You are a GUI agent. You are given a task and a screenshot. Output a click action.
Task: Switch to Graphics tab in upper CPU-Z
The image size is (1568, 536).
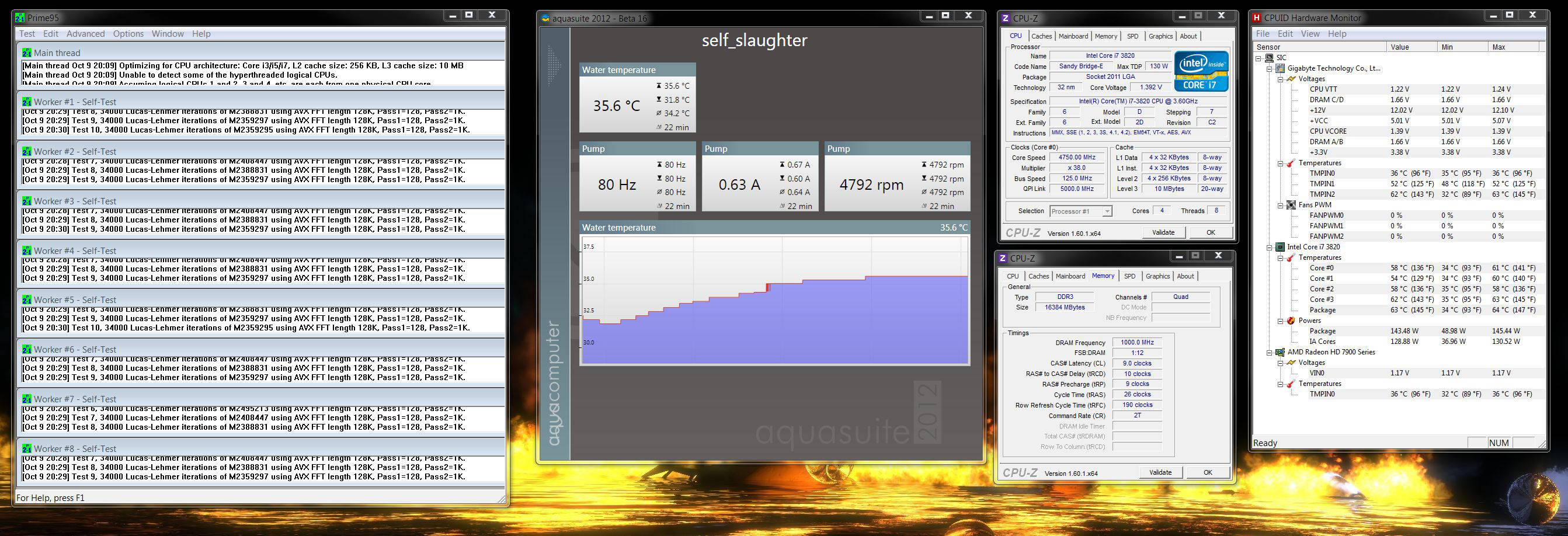[1160, 37]
